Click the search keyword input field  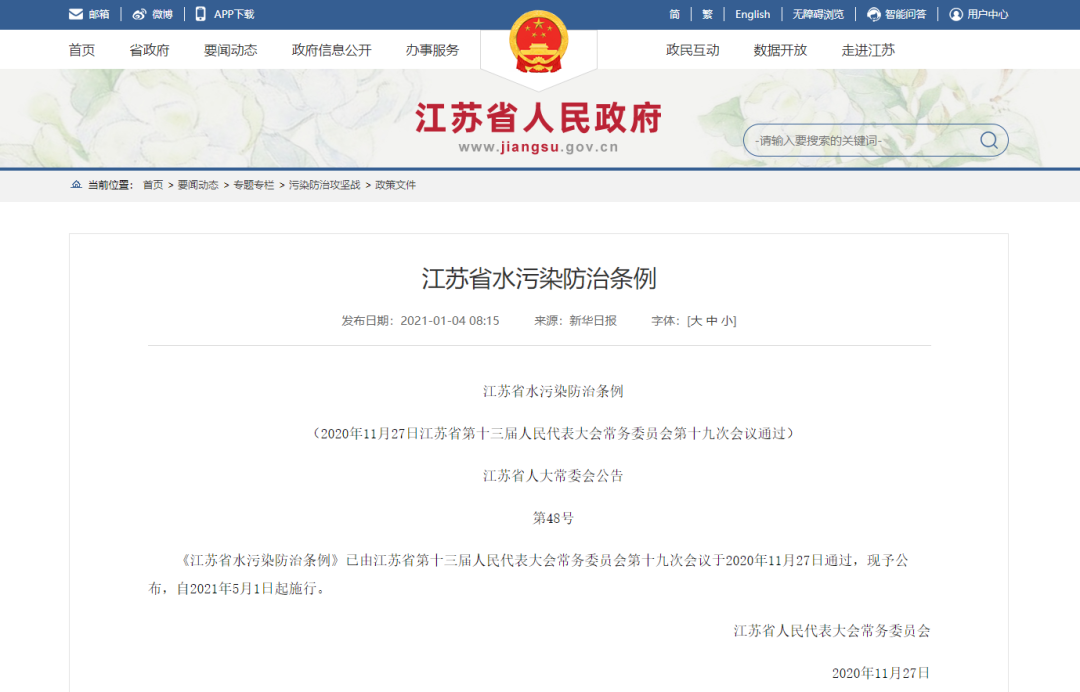[860, 141]
